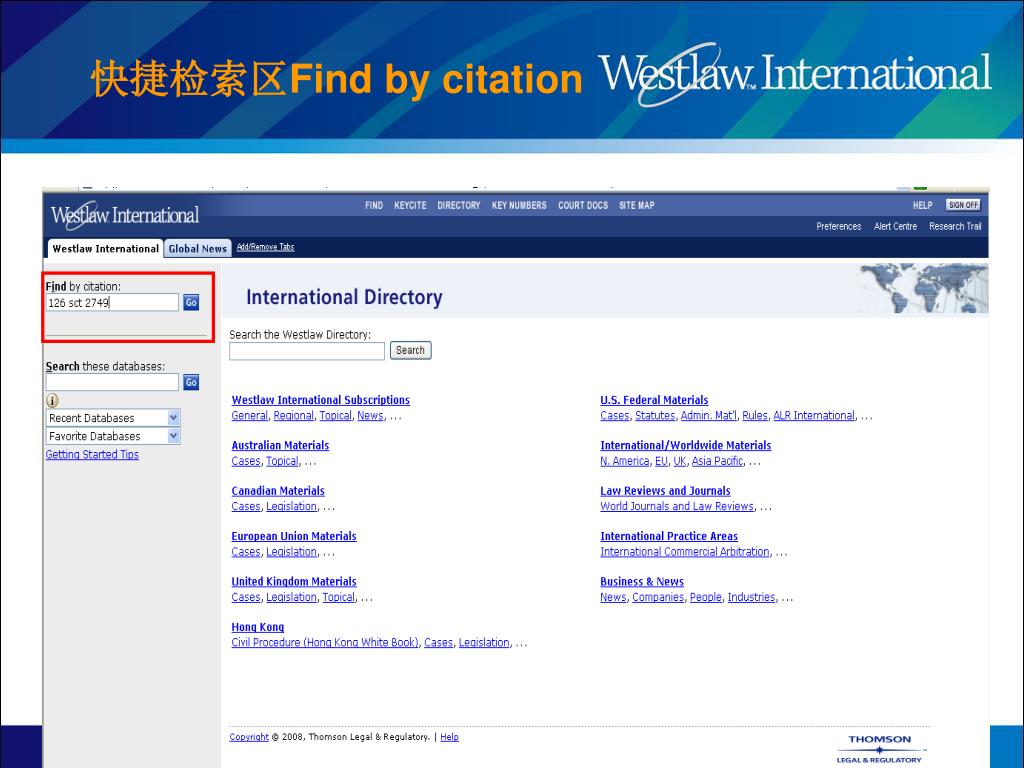The height and width of the screenshot is (768, 1024).
Task: Open Alert Centre link
Action: (x=895, y=226)
